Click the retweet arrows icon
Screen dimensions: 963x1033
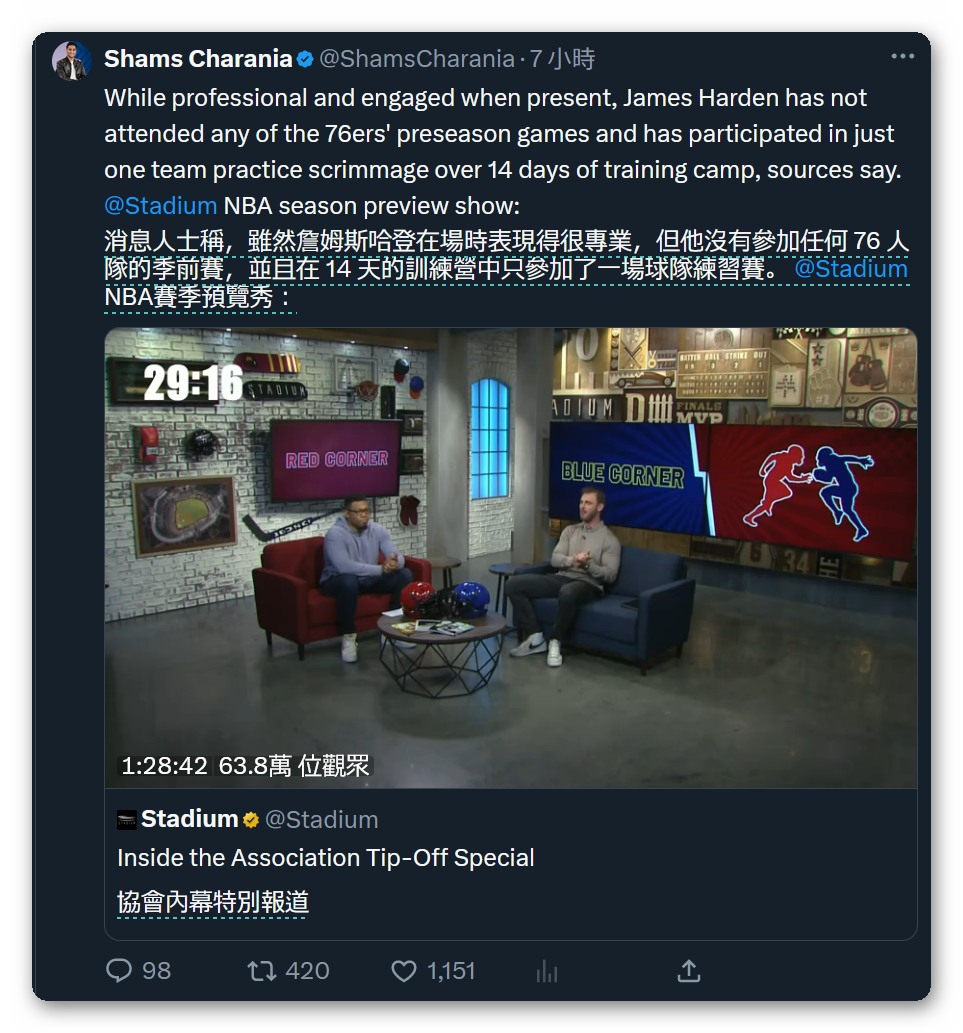click(261, 971)
